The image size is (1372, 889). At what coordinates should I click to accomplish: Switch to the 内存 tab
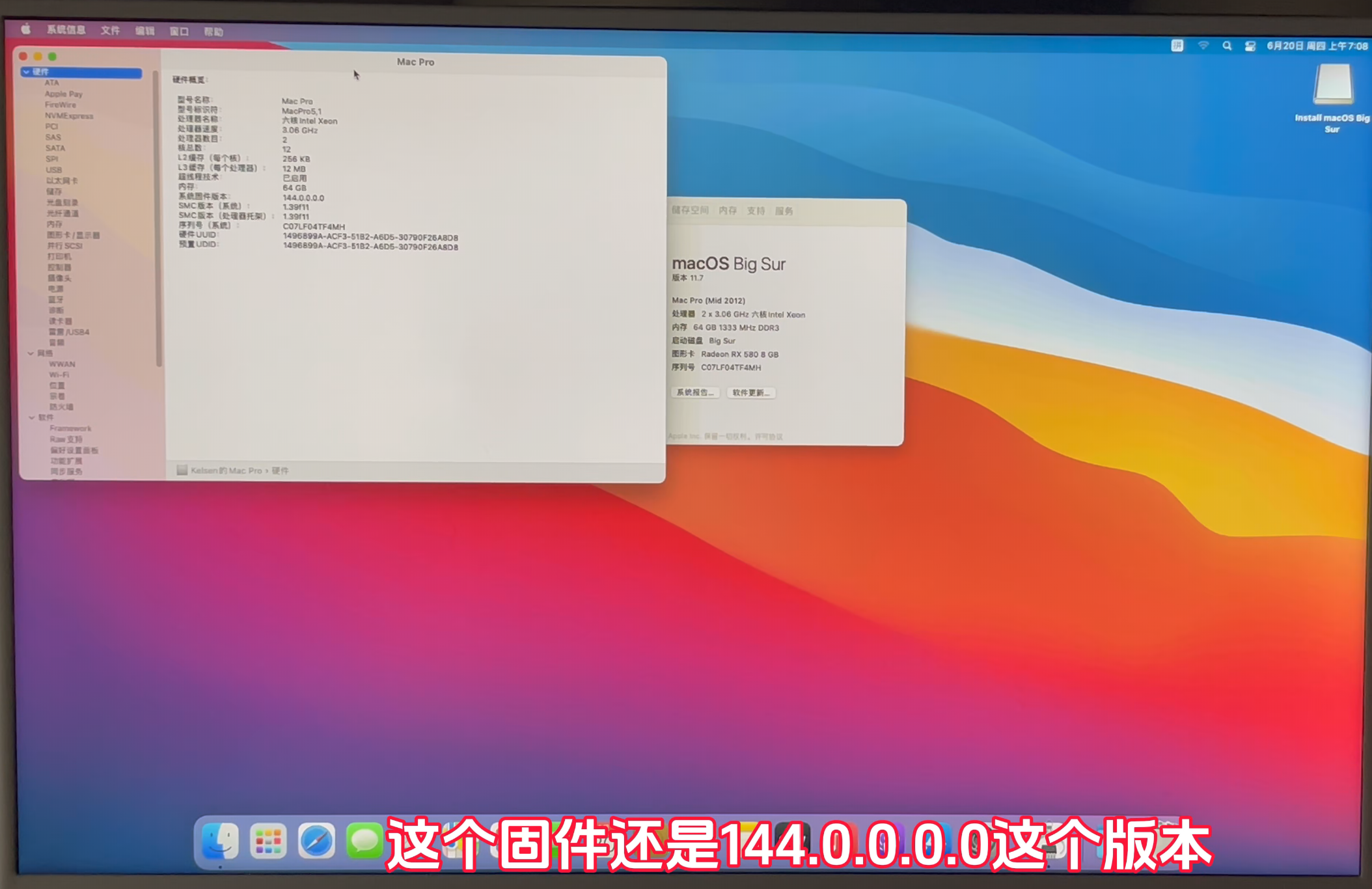pos(728,211)
